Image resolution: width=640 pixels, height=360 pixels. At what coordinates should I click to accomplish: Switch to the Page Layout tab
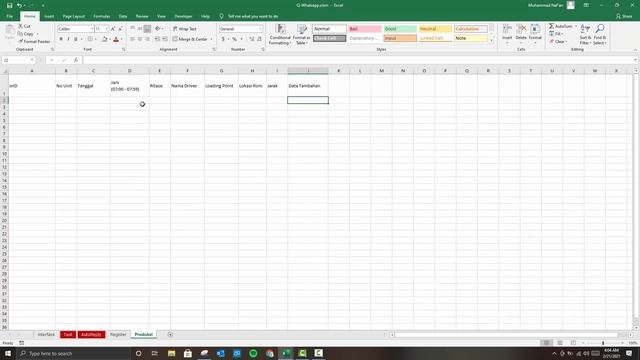73,16
